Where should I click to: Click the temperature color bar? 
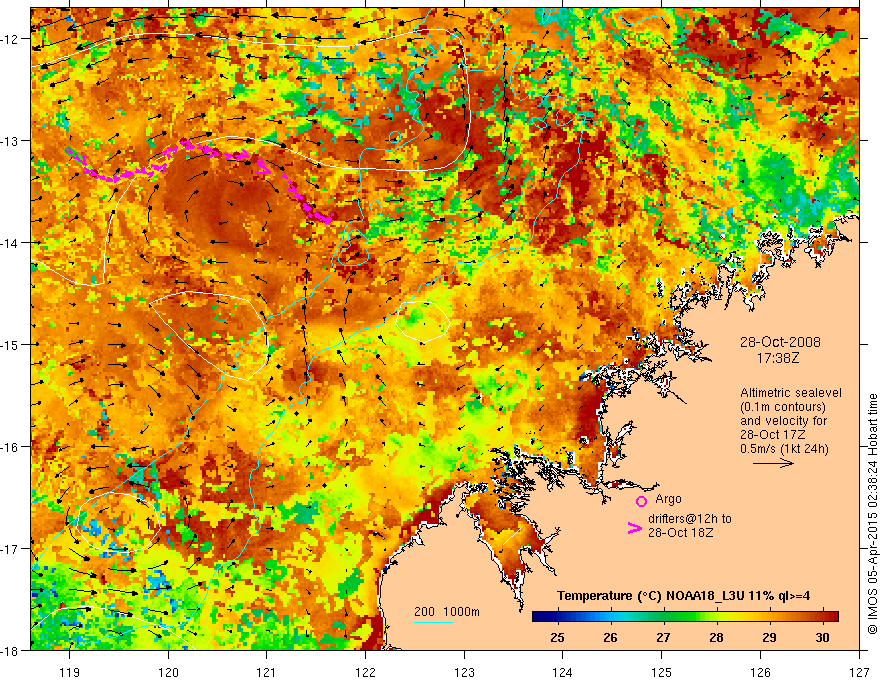coord(685,616)
